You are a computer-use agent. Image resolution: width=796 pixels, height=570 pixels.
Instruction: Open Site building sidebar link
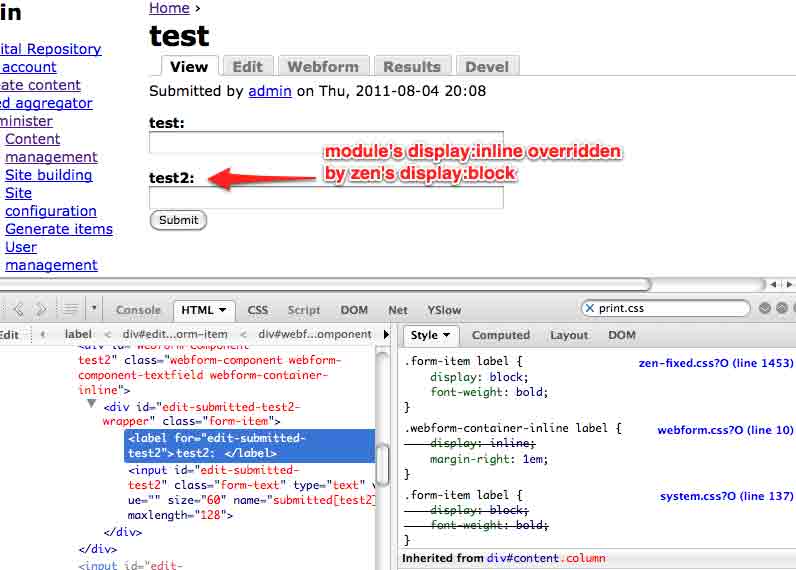pos(49,175)
